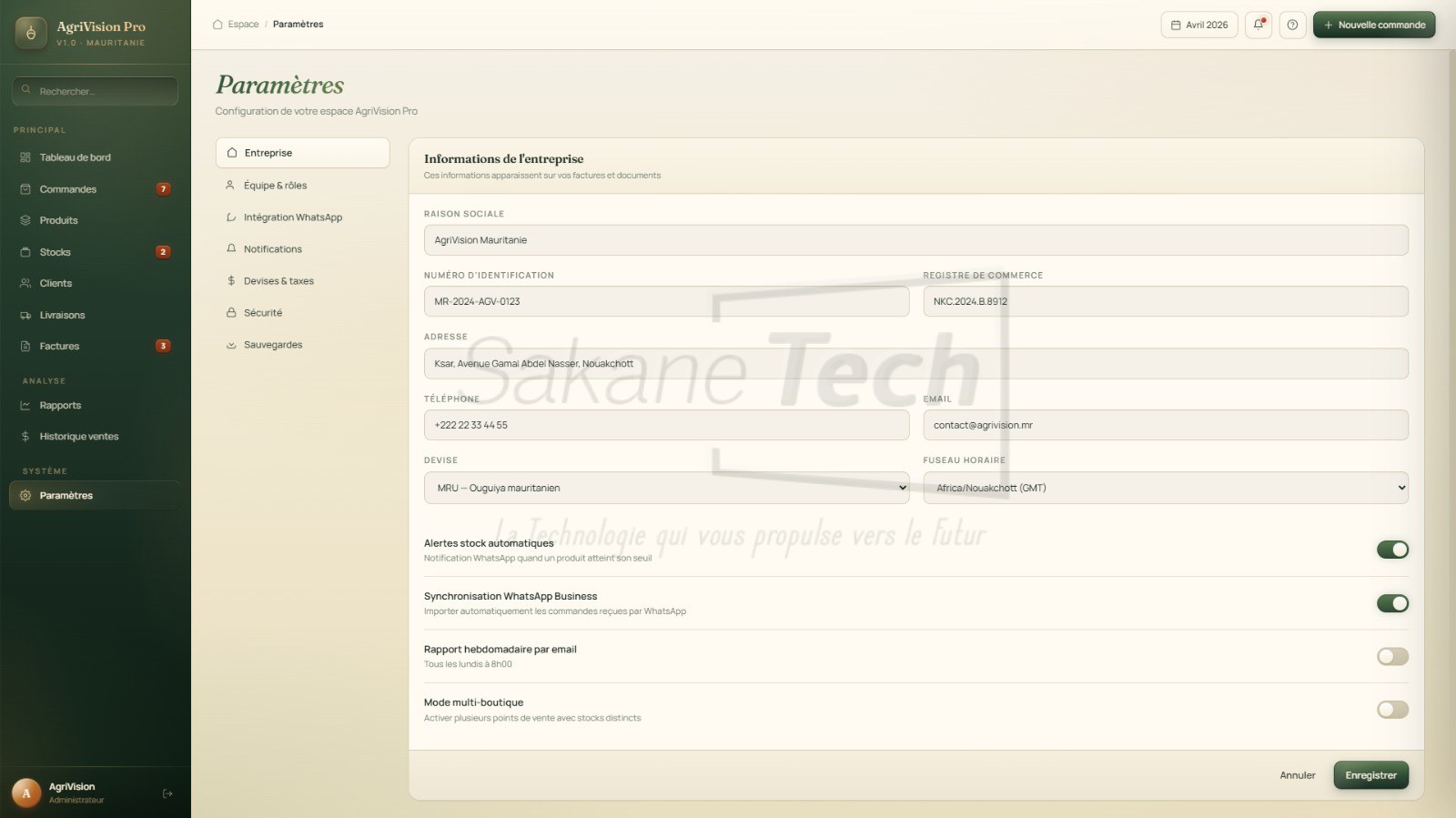Viewport: 1456px width, 818px height.
Task: Click the Notifications bell icon in settings
Action: pos(230,248)
